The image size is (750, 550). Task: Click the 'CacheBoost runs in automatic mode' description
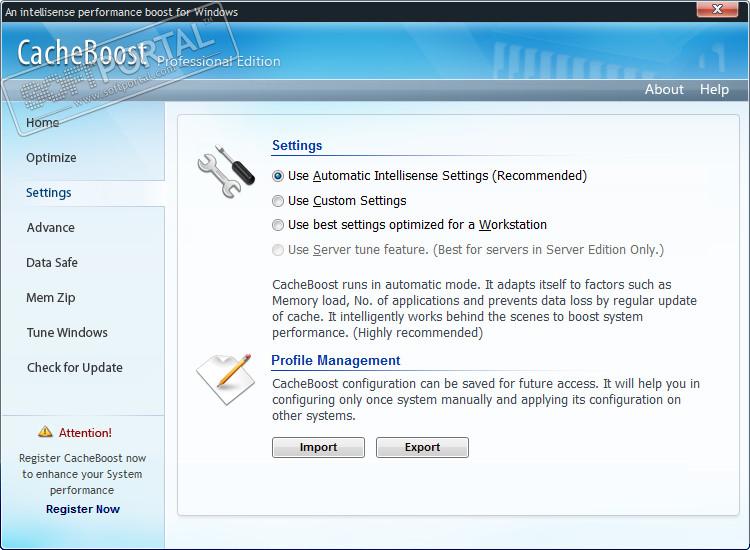[x=484, y=308]
